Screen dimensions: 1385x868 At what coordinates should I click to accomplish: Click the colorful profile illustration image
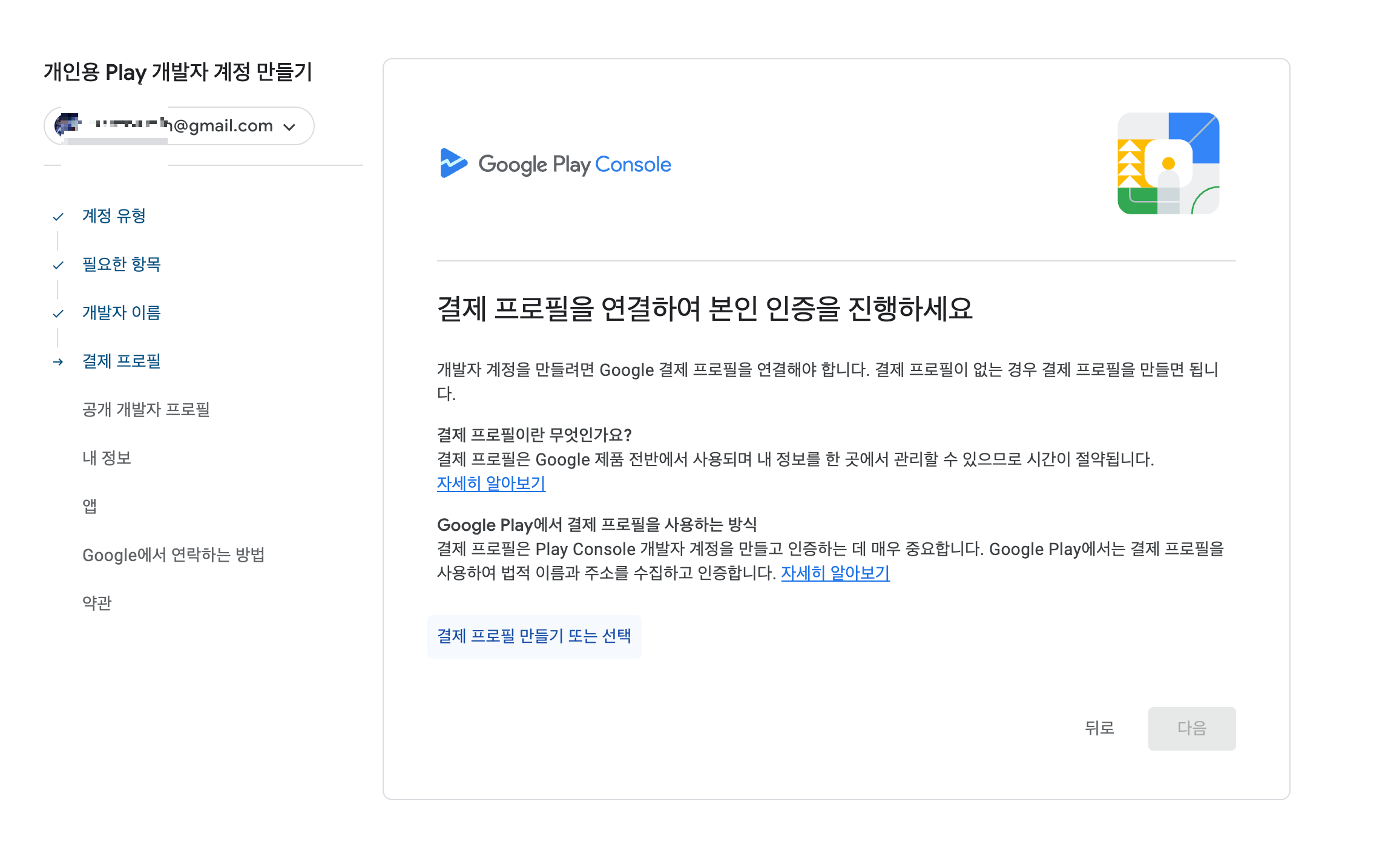pos(1168,163)
